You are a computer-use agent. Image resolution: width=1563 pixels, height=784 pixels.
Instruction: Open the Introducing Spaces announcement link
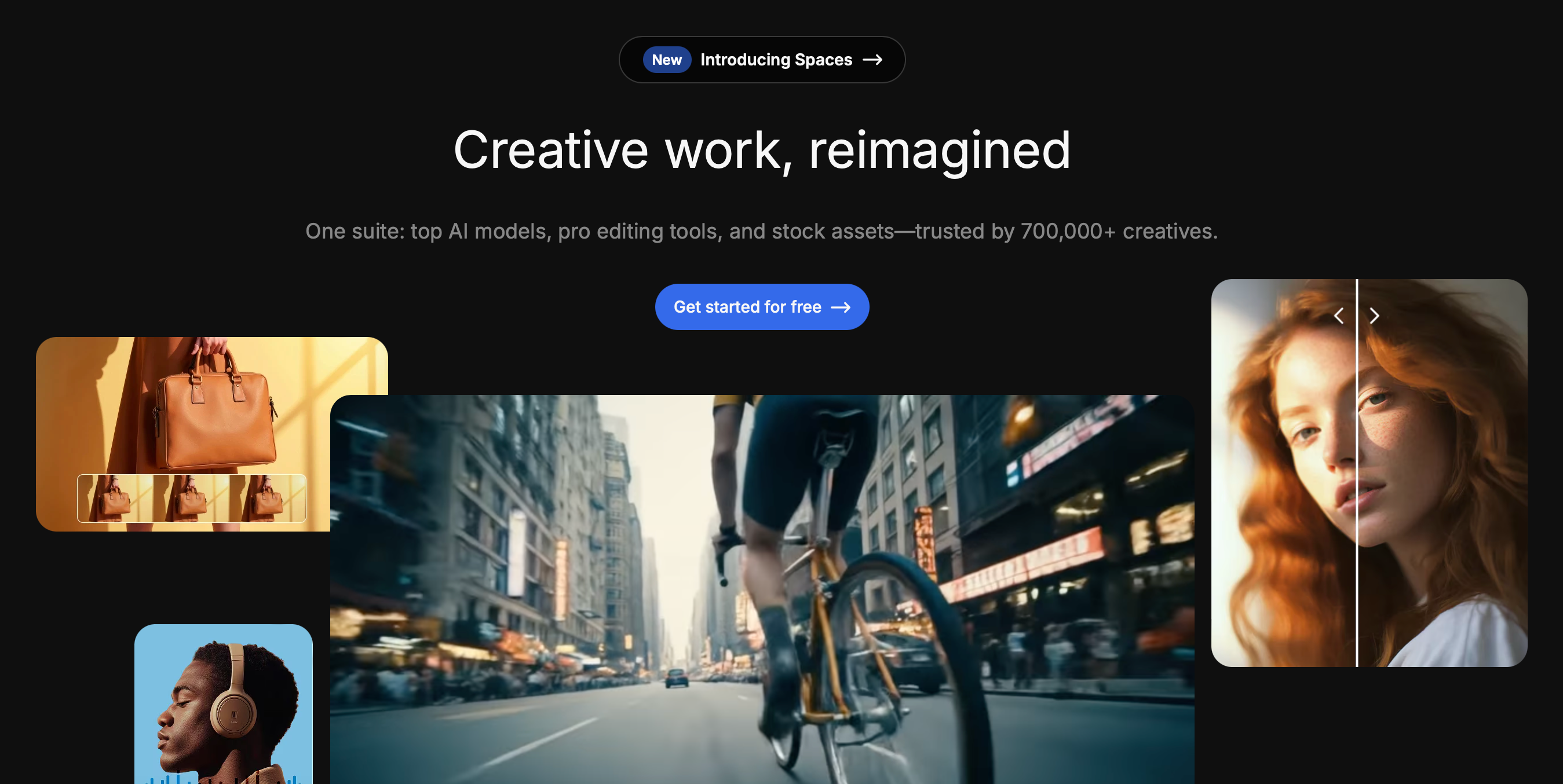pos(761,60)
